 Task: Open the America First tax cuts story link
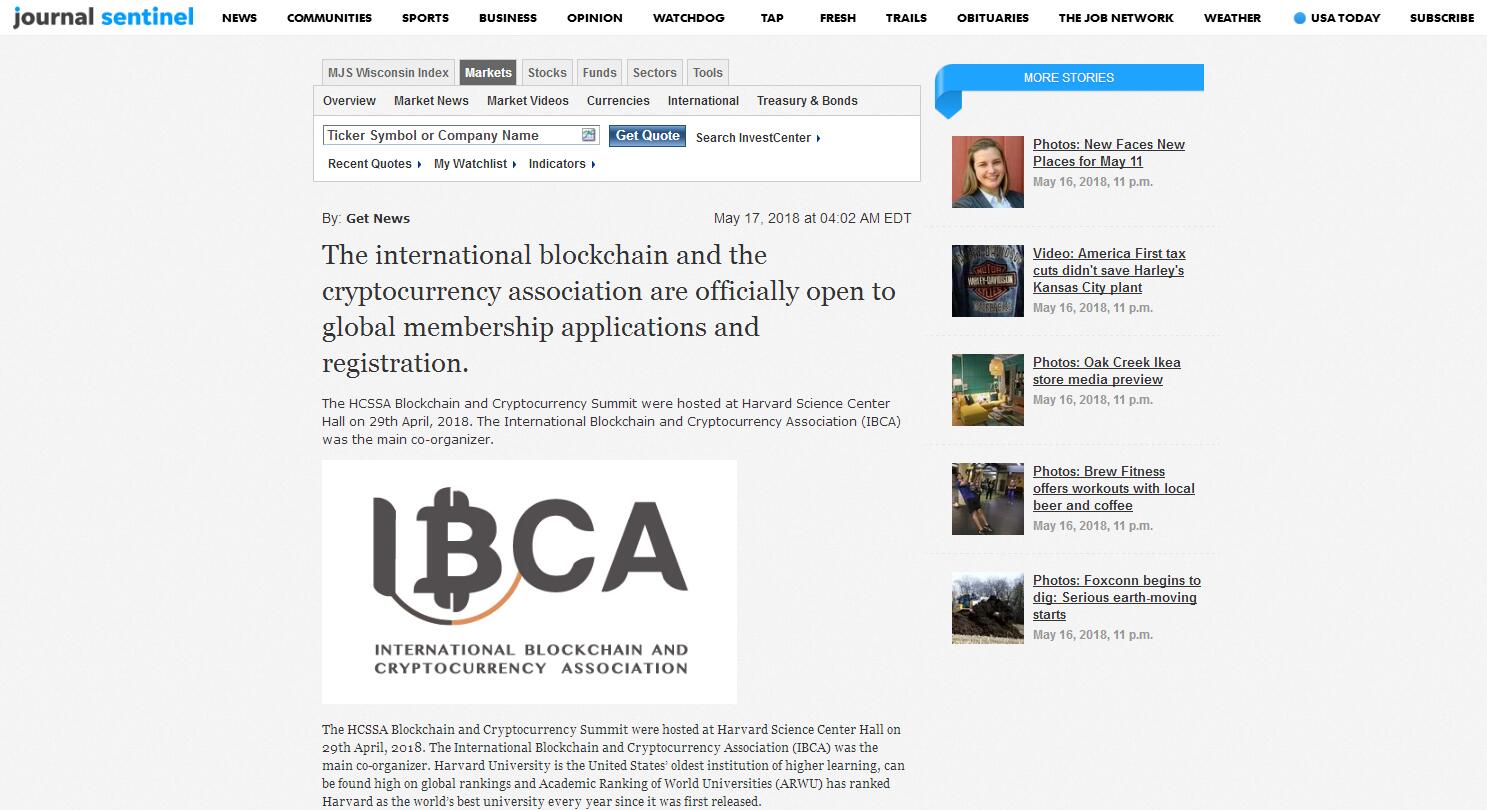(1109, 270)
